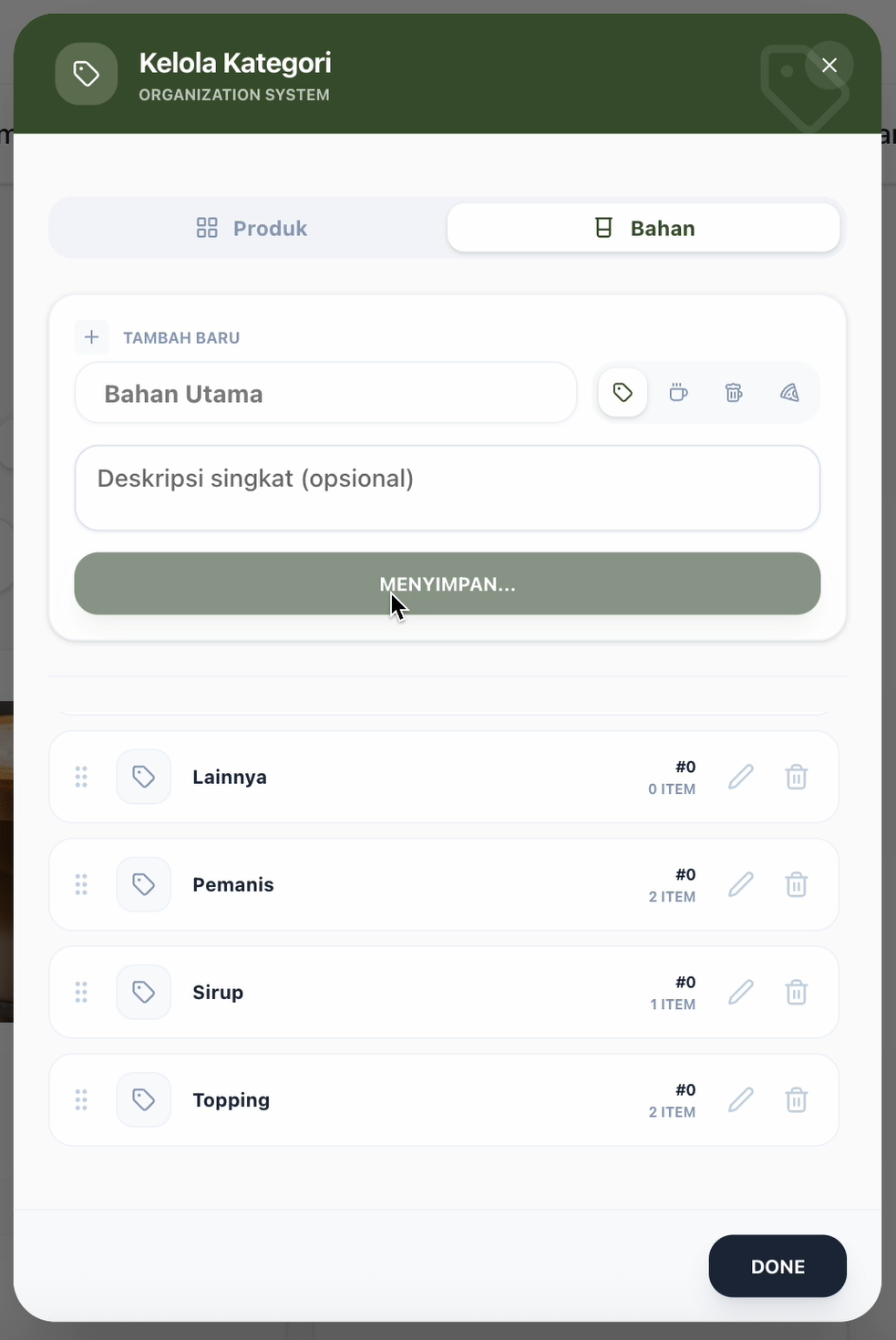Select the Bahan tab
This screenshot has width=896, height=1340.
tap(644, 227)
